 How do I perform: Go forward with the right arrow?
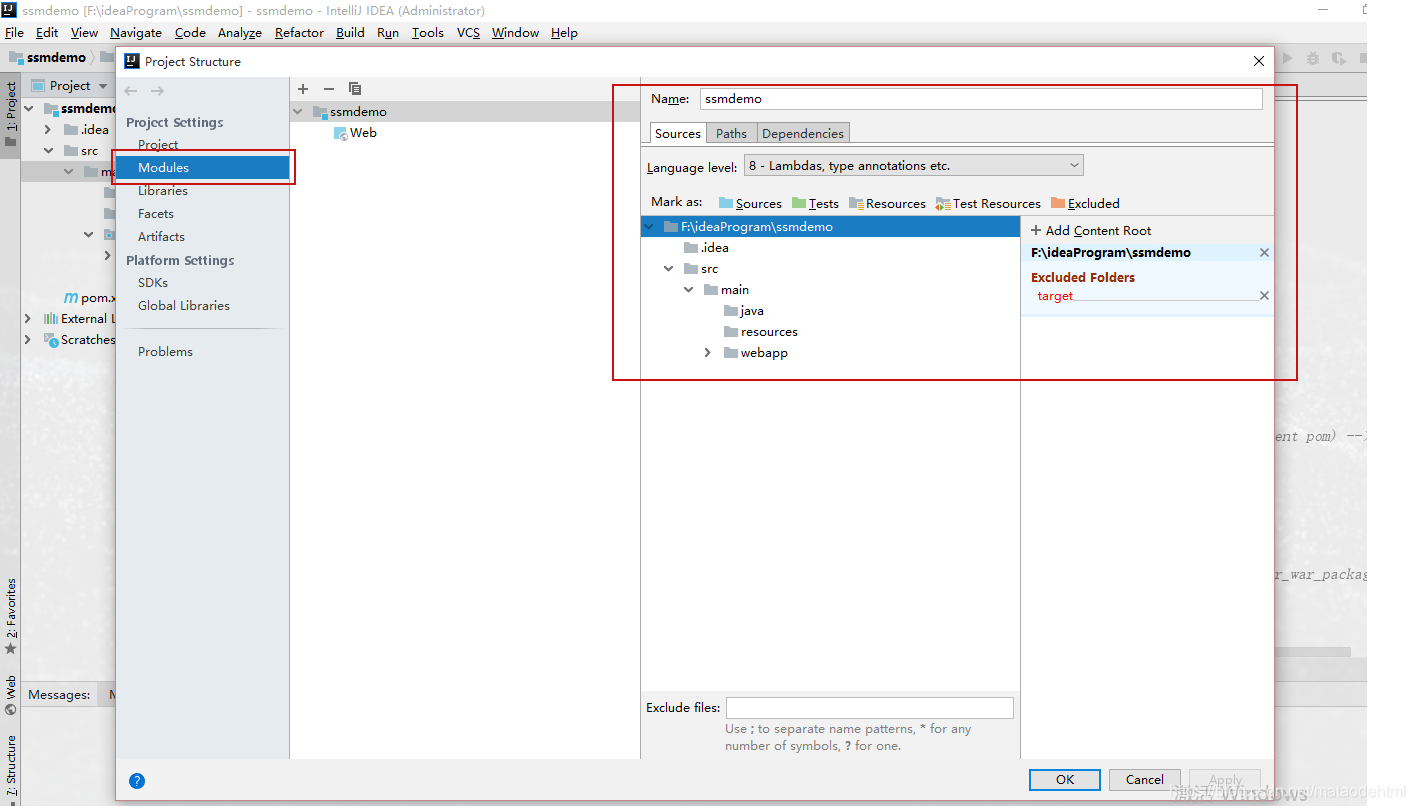click(157, 91)
